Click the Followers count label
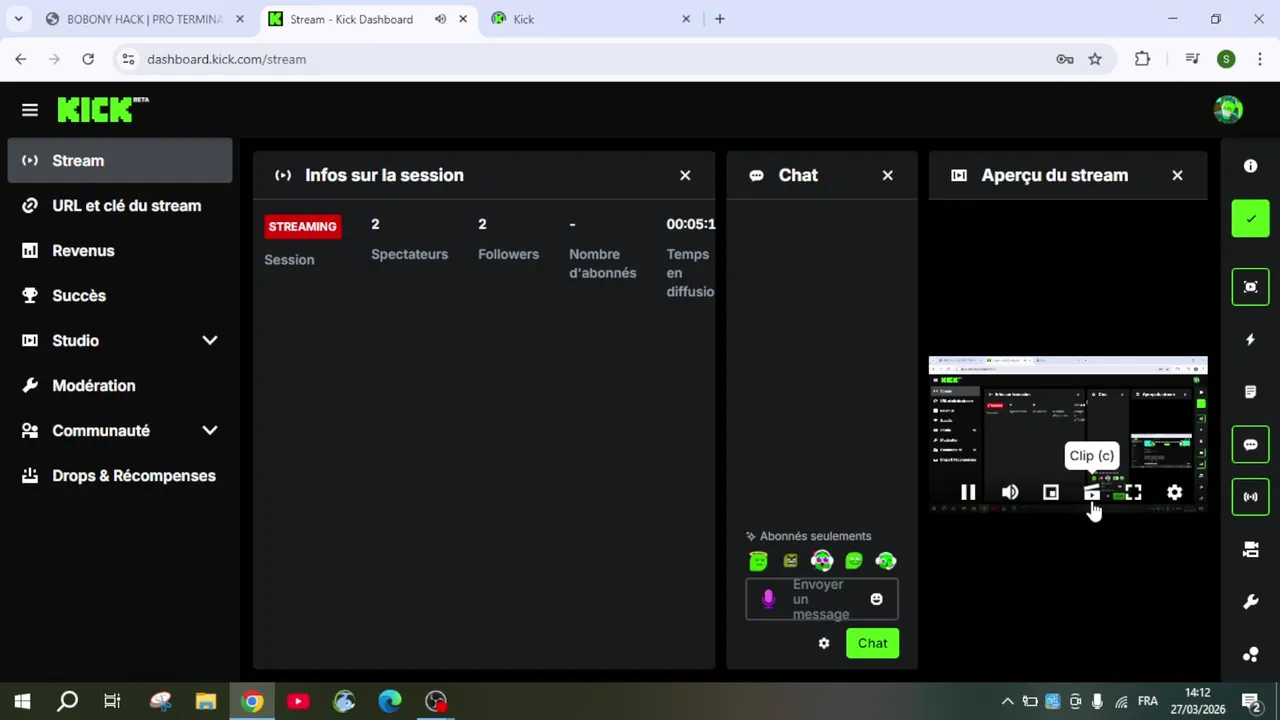 pyautogui.click(x=508, y=254)
